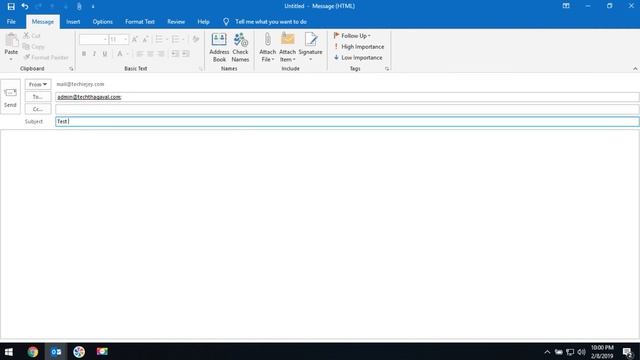640x360 pixels.
Task: Mark message as High Importance
Action: [359, 47]
